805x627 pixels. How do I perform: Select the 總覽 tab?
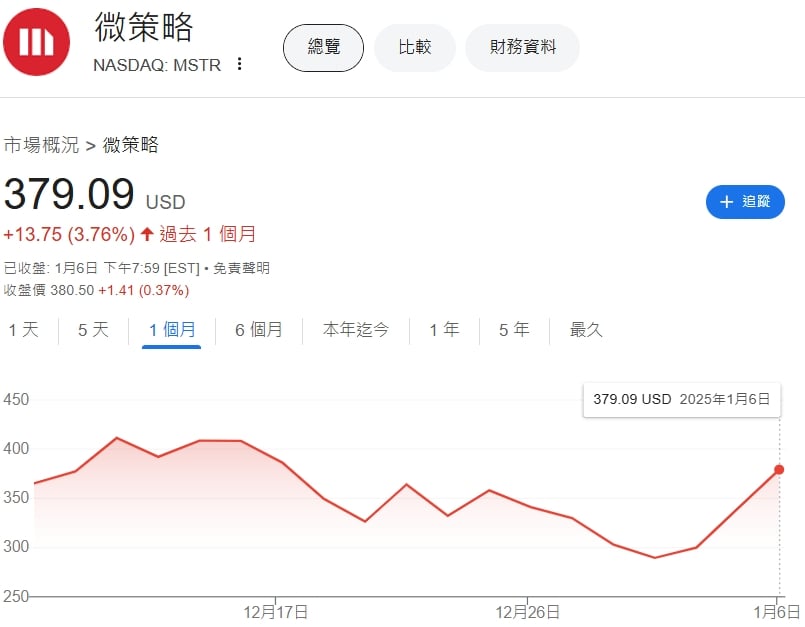click(323, 48)
